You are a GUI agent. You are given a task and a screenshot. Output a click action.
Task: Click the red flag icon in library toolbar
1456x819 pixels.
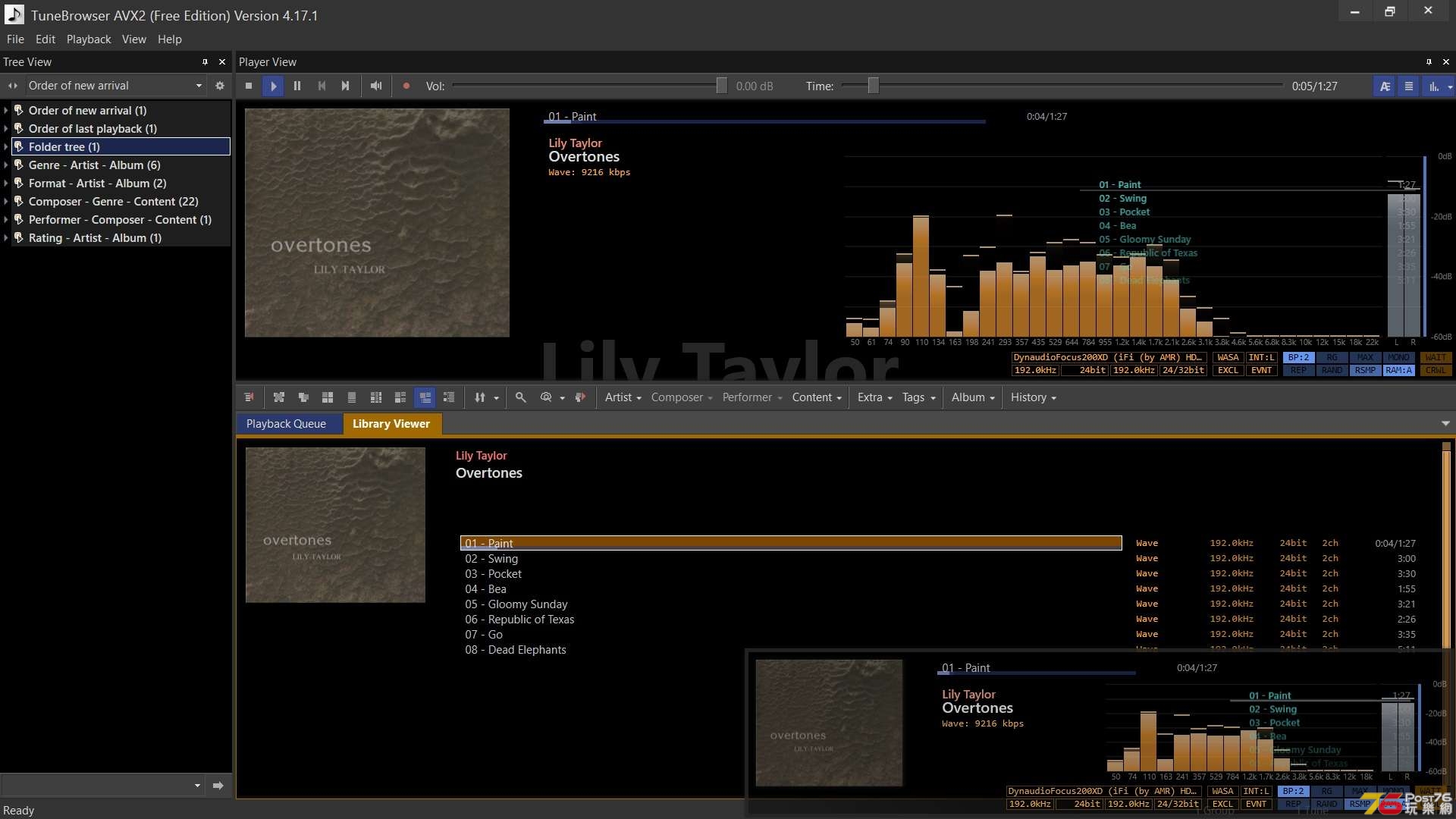point(580,397)
